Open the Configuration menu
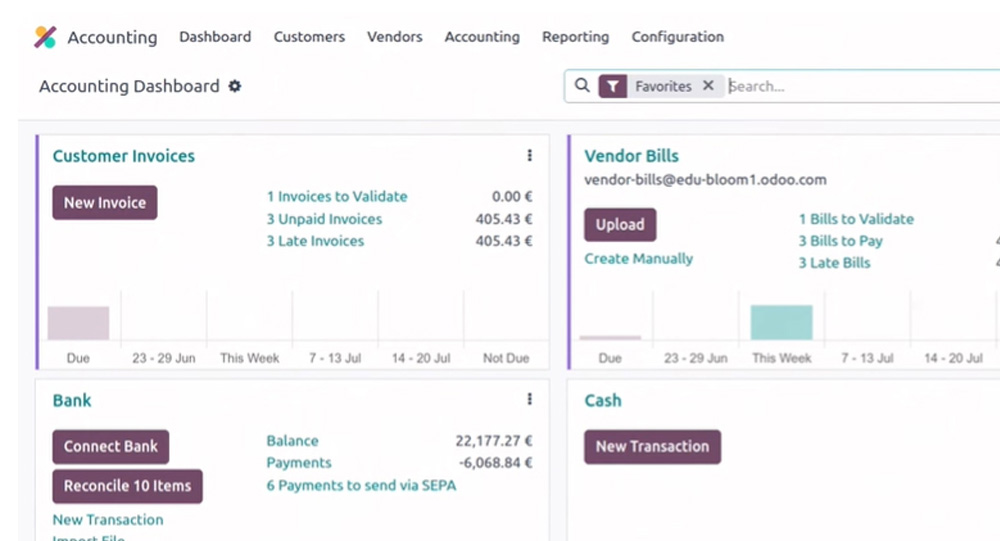1000x541 pixels. 677,37
